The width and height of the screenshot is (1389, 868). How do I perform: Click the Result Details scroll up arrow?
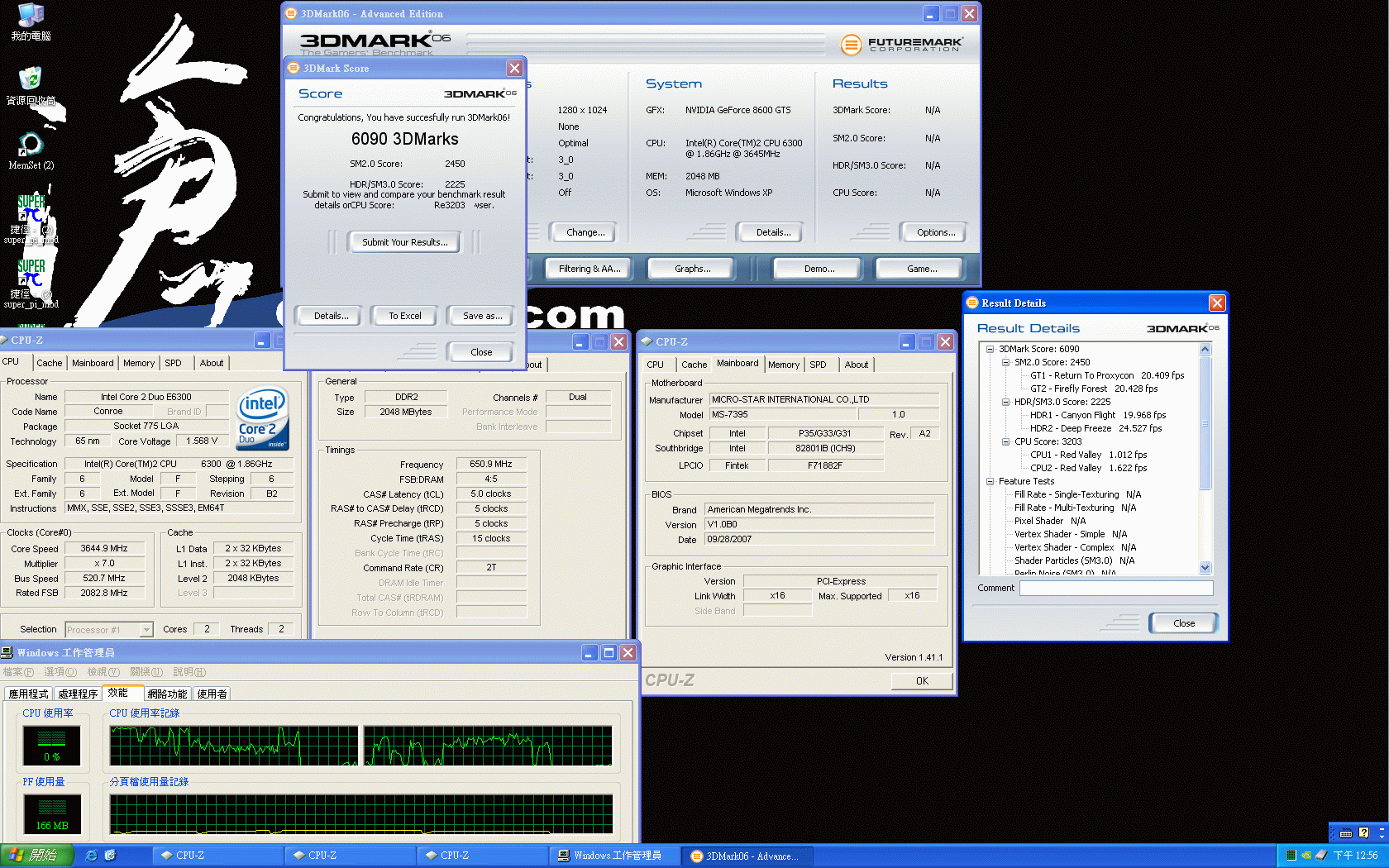pyautogui.click(x=1205, y=350)
